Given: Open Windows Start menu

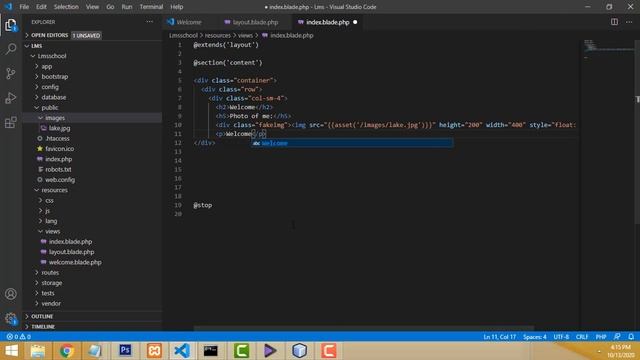Looking at the screenshot, I should (11, 351).
